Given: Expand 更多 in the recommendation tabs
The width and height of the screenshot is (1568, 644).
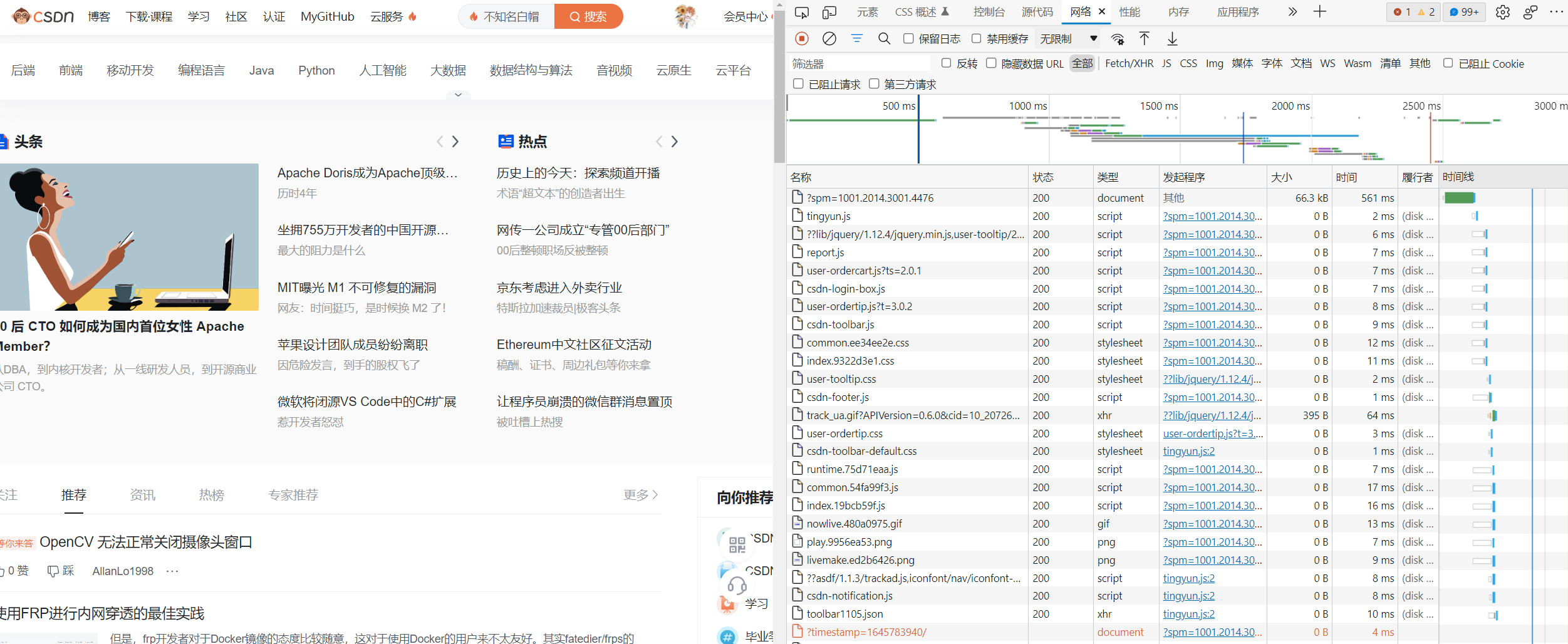Looking at the screenshot, I should click(640, 495).
